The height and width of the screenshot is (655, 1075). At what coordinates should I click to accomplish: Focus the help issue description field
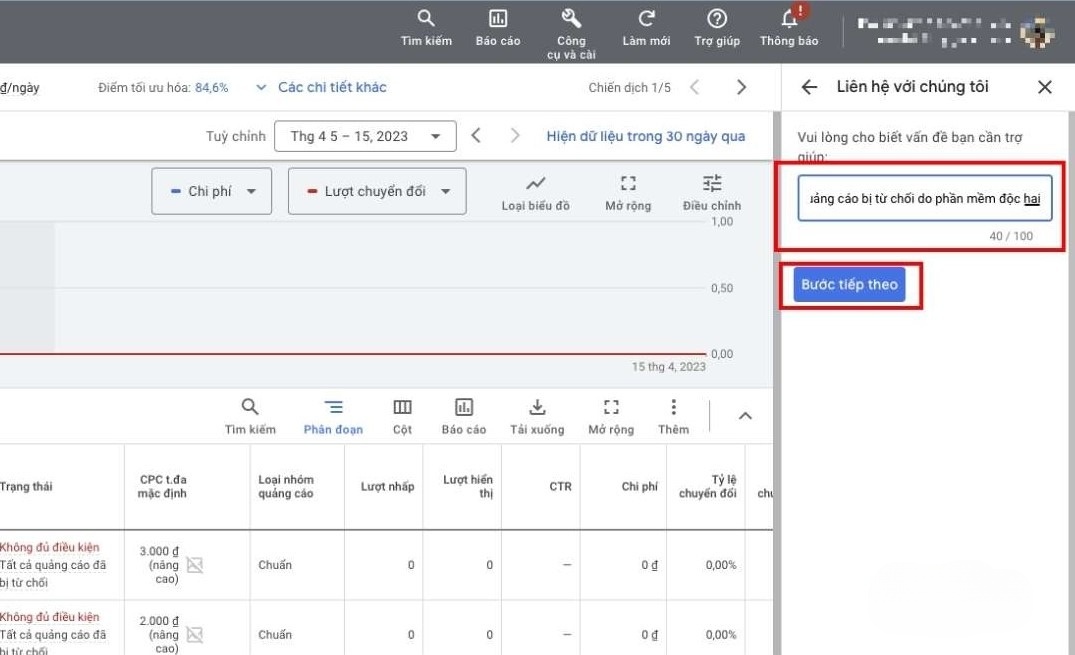[x=925, y=198]
